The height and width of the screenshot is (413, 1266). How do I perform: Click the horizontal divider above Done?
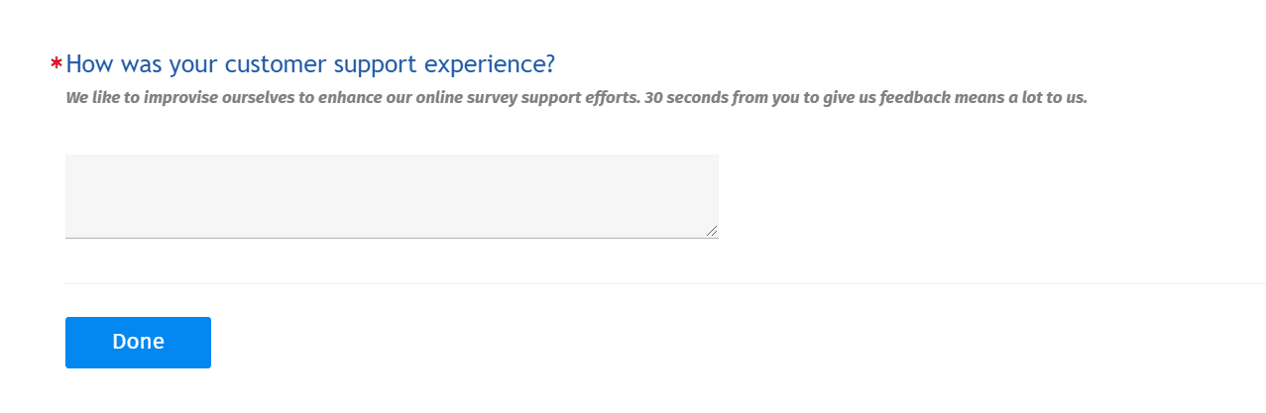[665, 283]
